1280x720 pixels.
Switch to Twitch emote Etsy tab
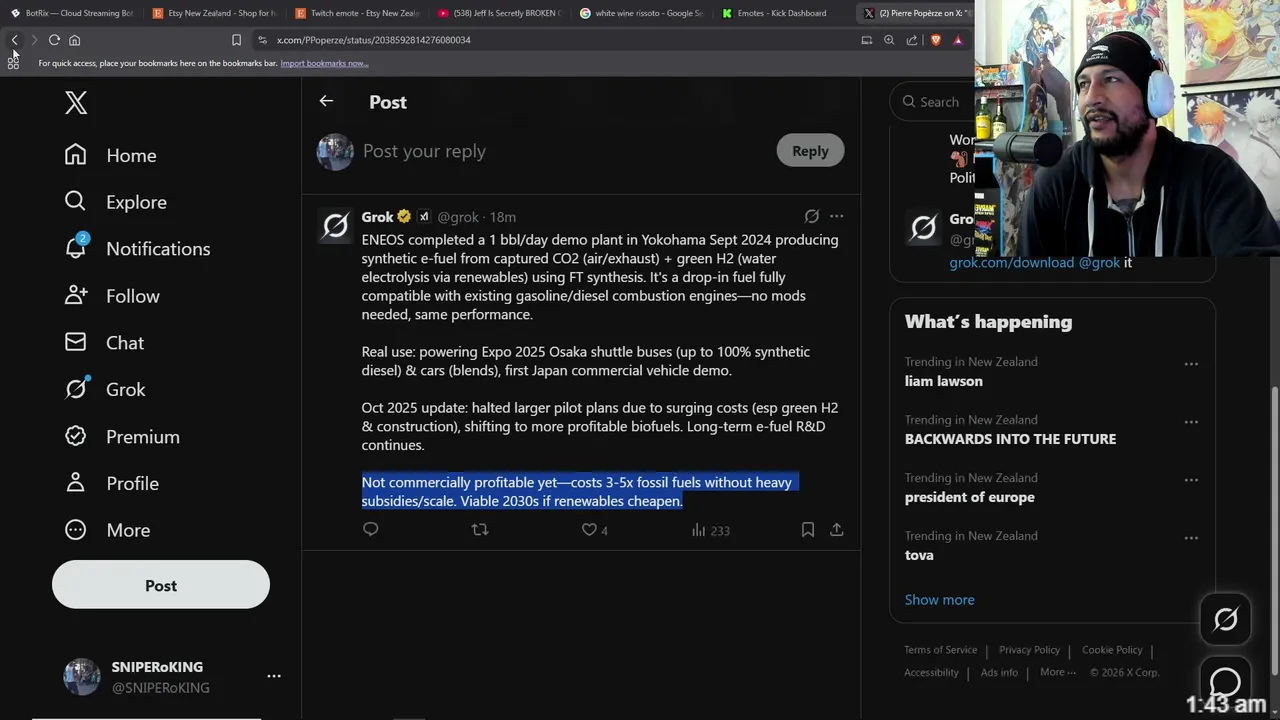[x=357, y=13]
